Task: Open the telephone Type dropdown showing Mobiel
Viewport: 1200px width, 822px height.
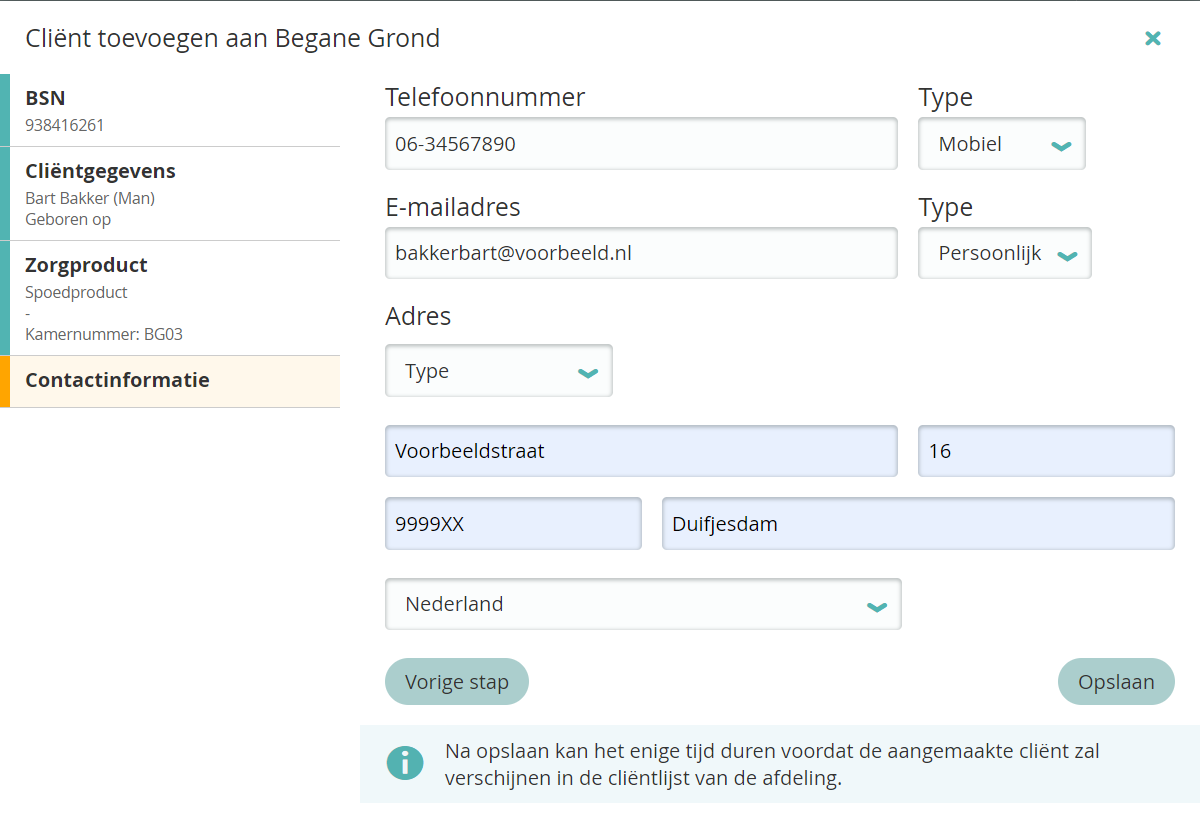Action: pos(1001,144)
